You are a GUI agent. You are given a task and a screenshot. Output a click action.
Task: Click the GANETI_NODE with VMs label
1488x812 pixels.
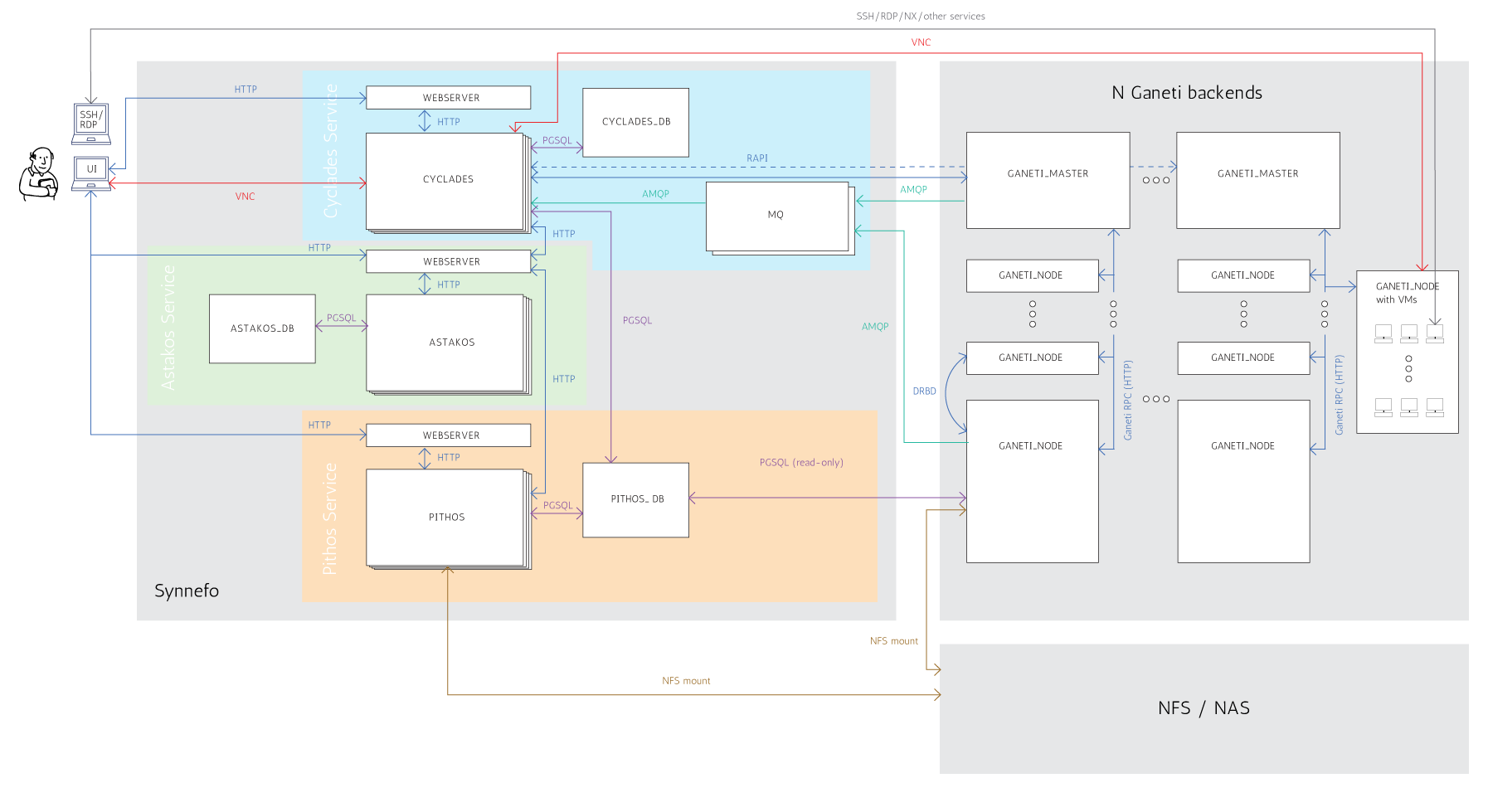coord(1406,293)
